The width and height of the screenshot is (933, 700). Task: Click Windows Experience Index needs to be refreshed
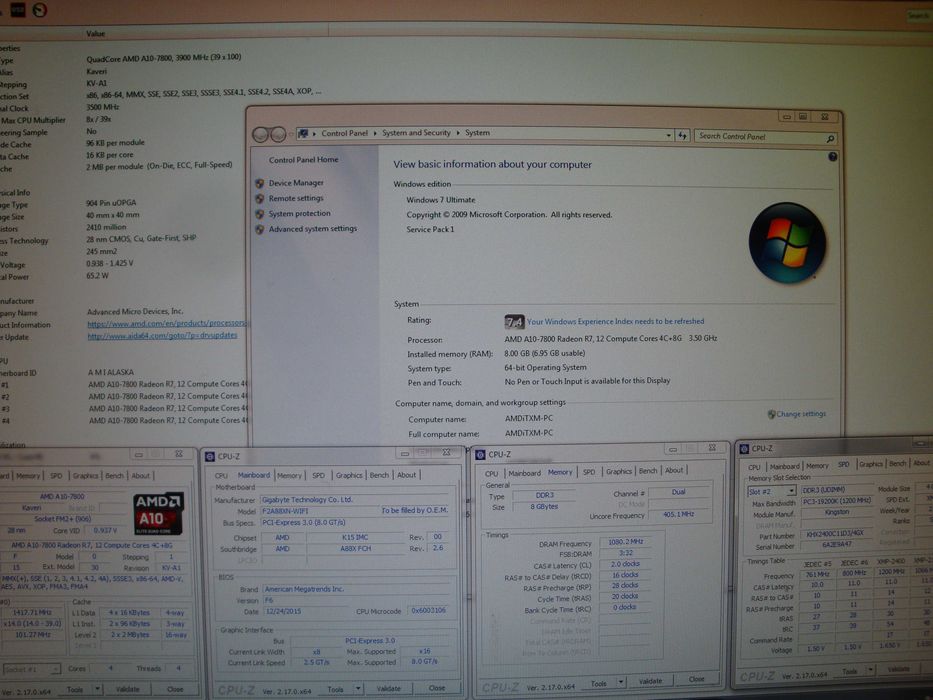point(615,321)
